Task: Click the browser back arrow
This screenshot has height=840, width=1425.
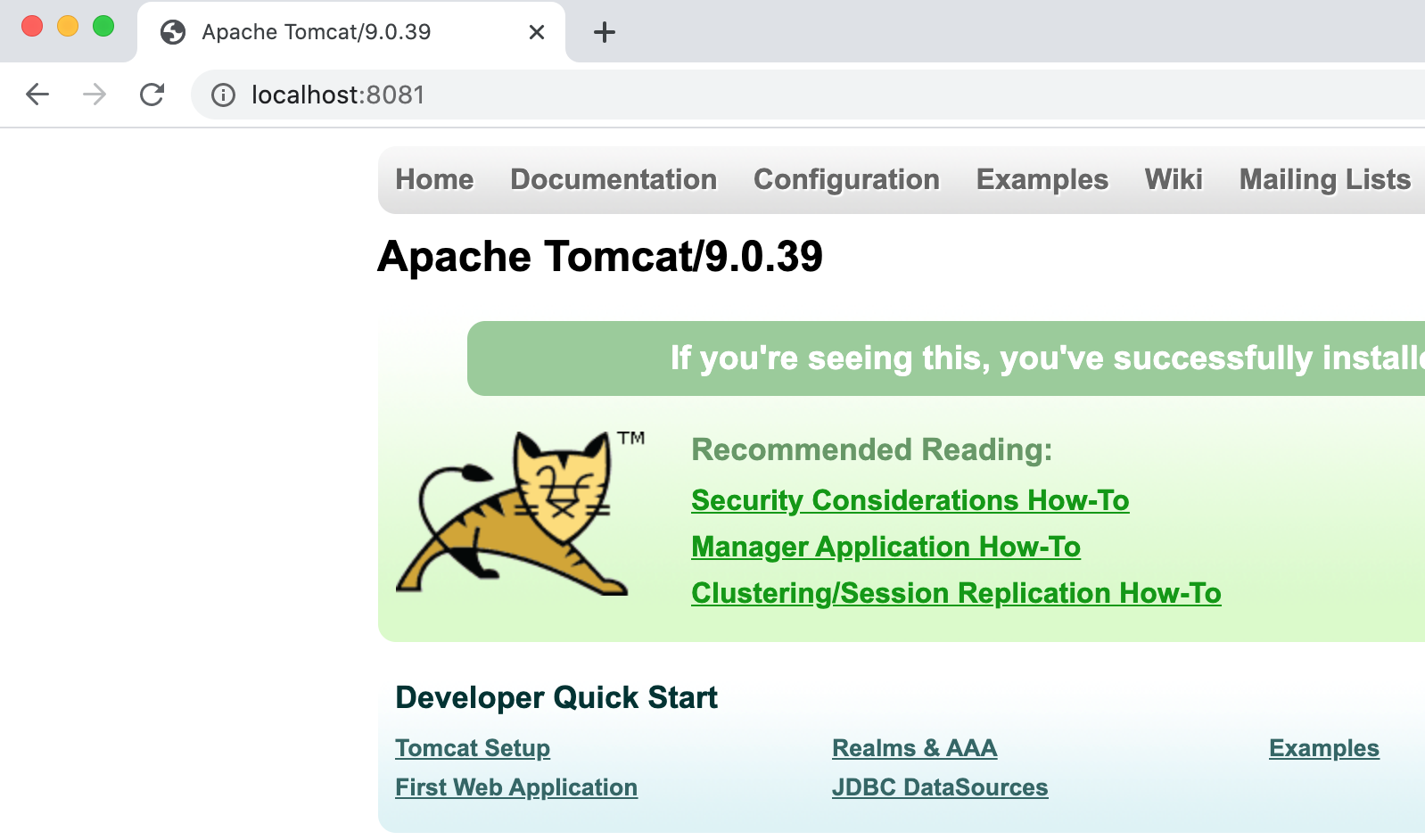Action: (37, 95)
